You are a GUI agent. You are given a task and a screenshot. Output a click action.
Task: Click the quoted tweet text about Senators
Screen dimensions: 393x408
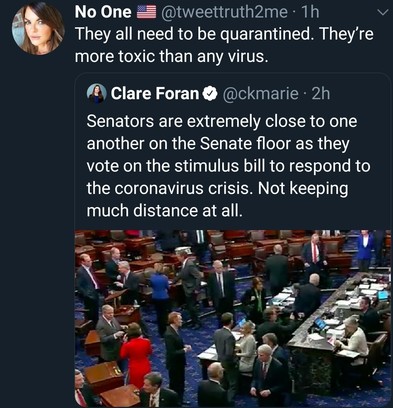[228, 166]
